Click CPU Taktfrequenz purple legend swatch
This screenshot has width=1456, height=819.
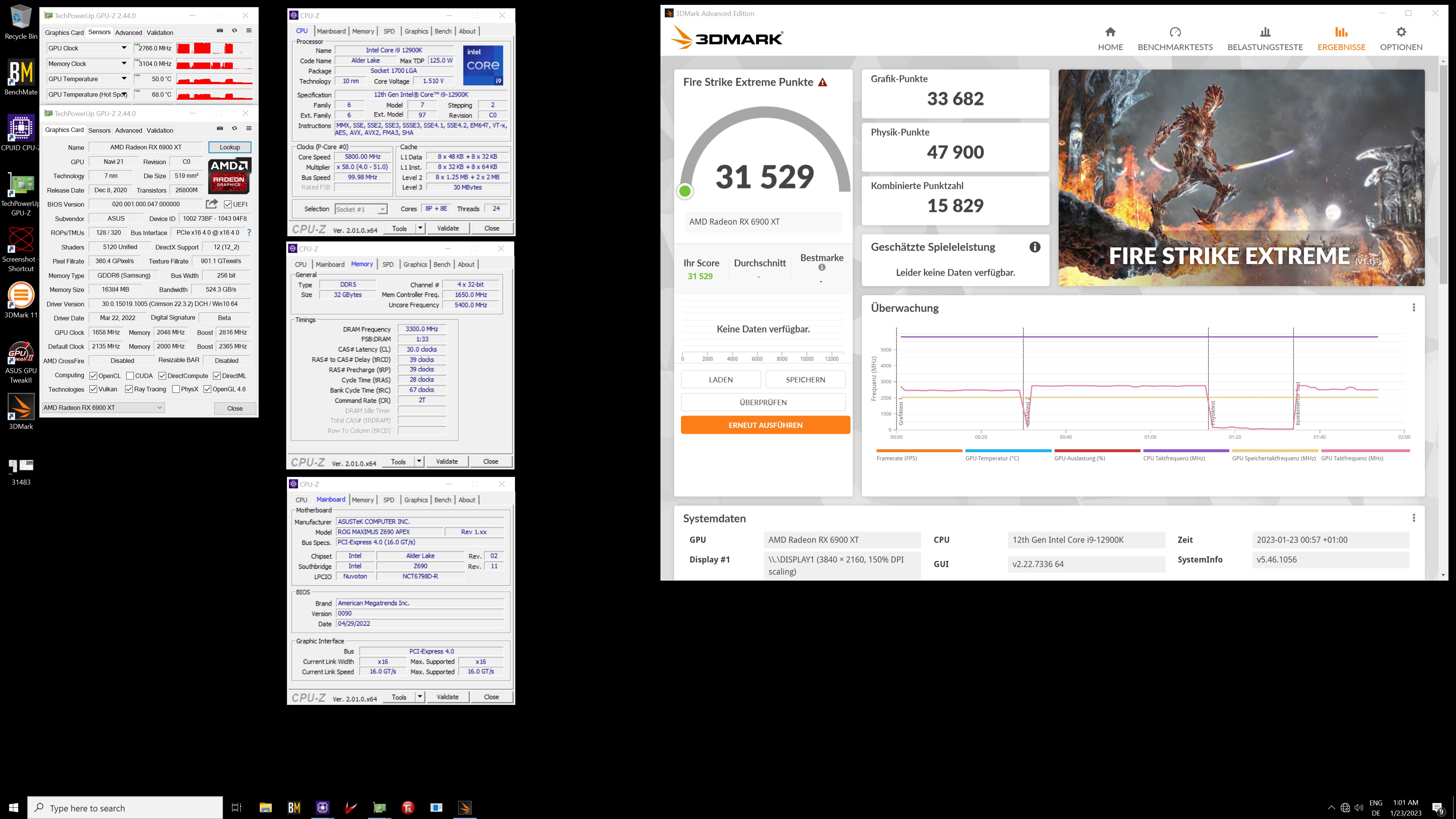tap(1186, 451)
